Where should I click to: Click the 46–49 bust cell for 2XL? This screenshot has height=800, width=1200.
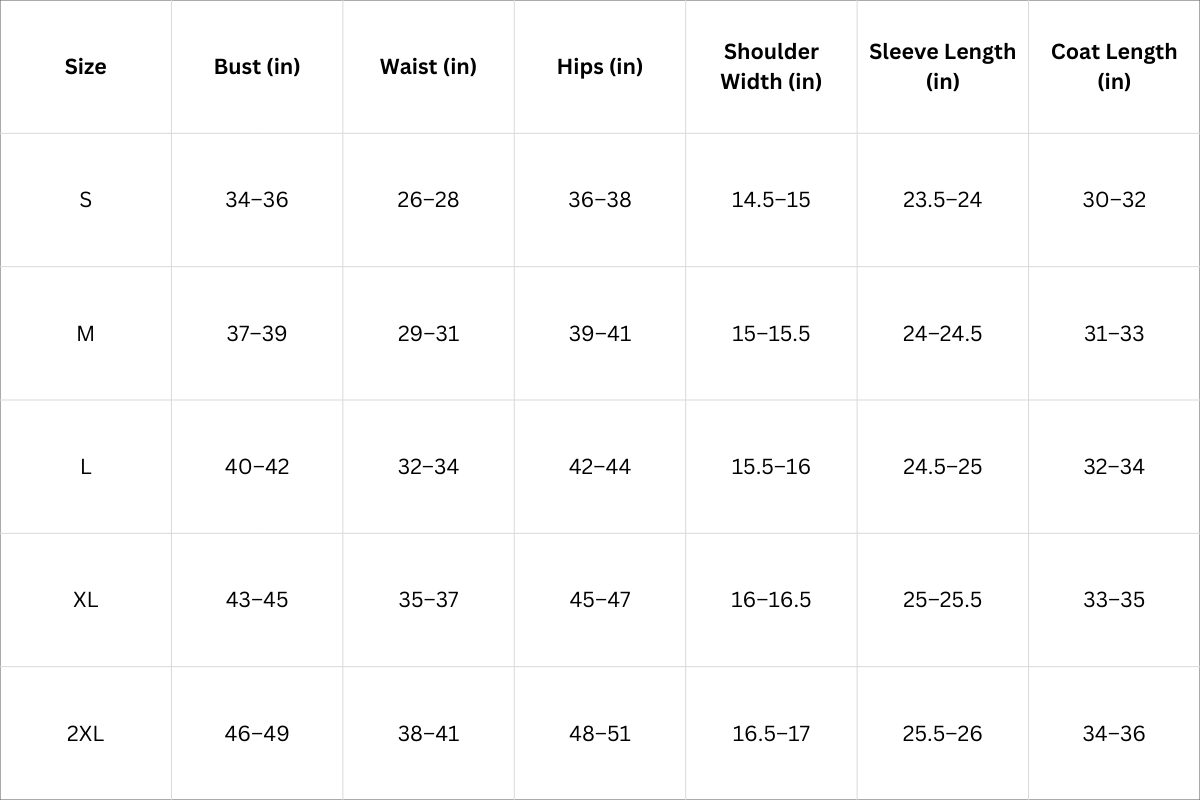pyautogui.click(x=257, y=734)
